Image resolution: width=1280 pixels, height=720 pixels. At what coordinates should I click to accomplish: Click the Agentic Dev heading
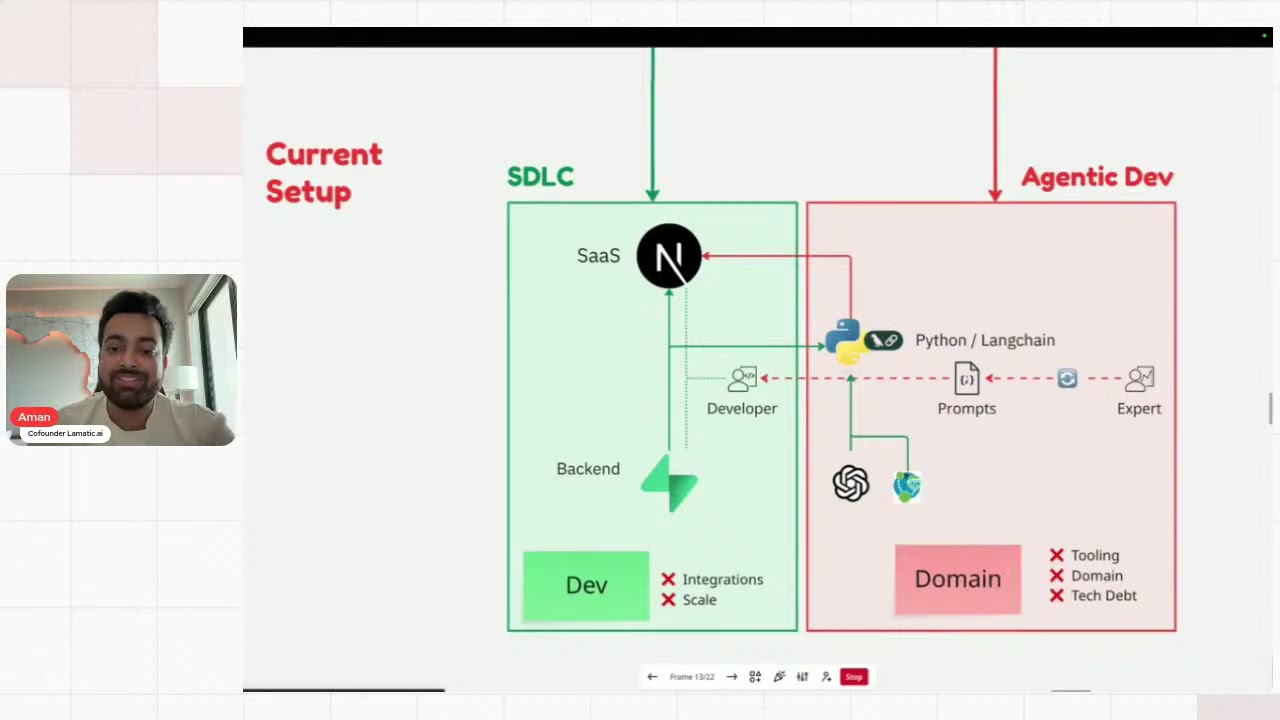pos(1097,177)
